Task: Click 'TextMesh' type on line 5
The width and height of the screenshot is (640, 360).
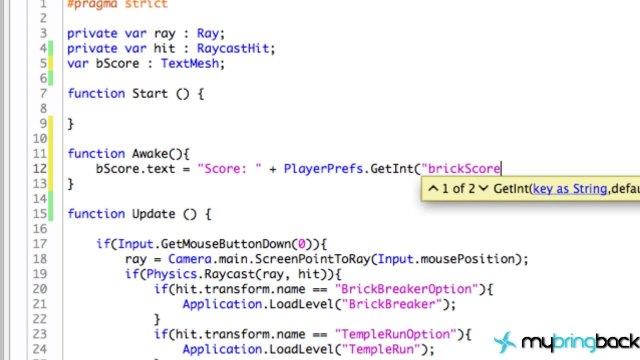Action: 190,63
